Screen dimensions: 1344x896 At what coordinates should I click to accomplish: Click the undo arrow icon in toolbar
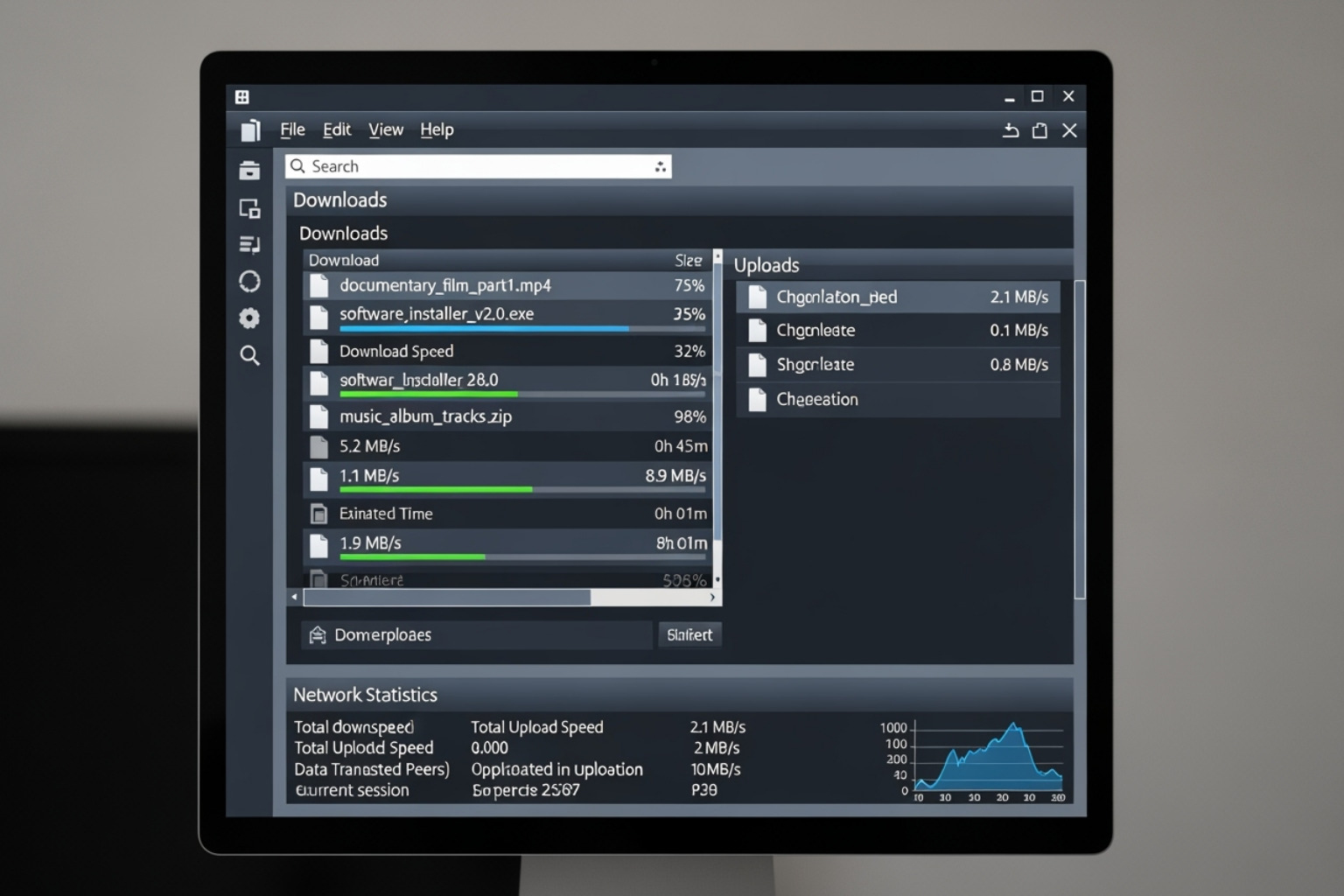click(x=1011, y=130)
